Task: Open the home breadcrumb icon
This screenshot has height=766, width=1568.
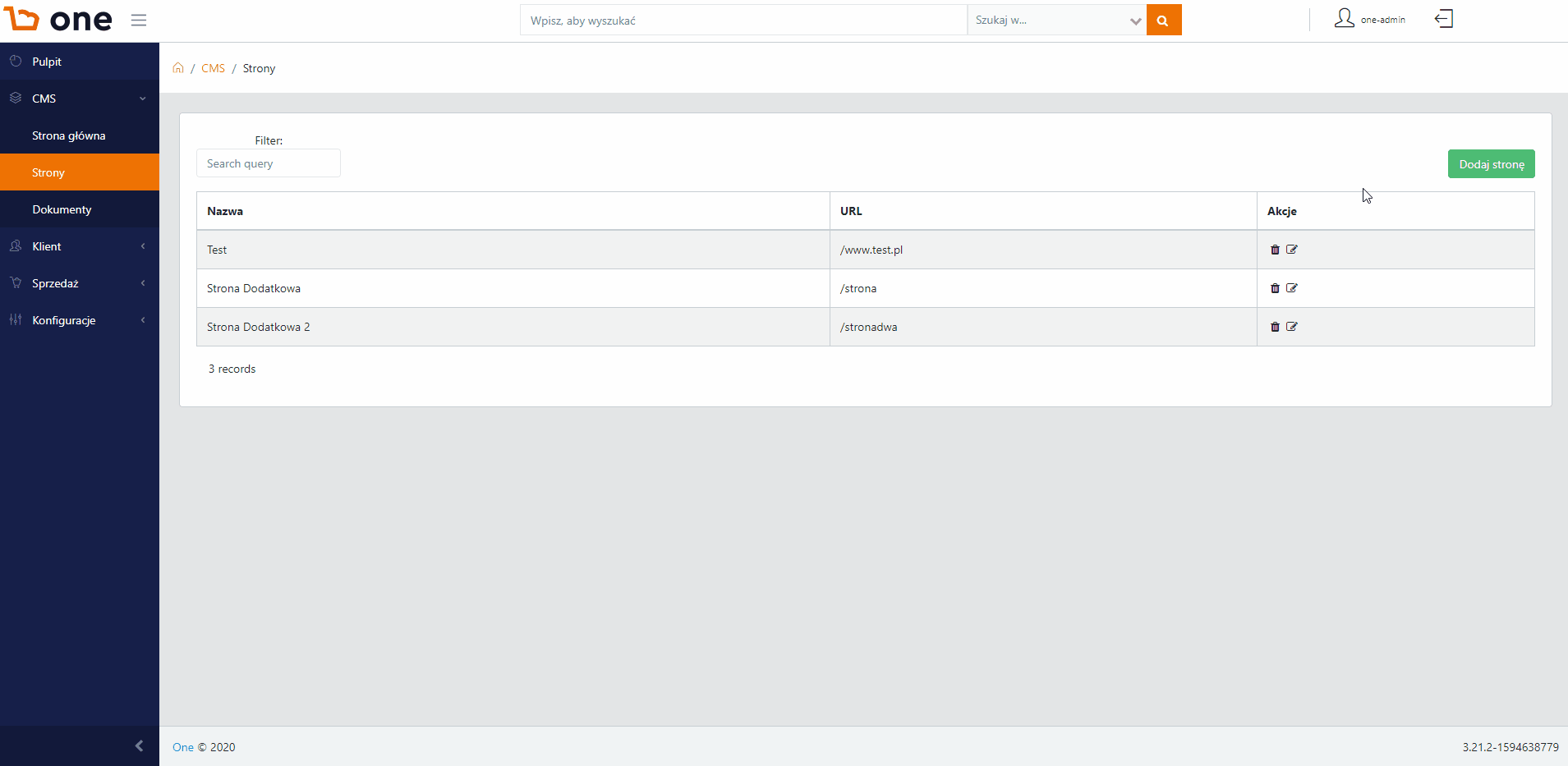Action: tap(178, 68)
